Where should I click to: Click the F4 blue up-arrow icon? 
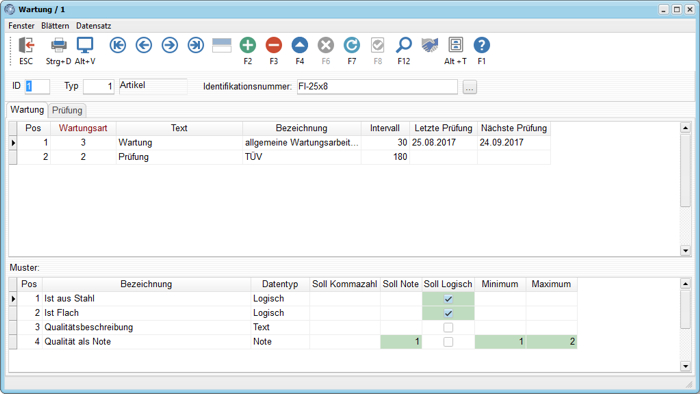tap(300, 45)
